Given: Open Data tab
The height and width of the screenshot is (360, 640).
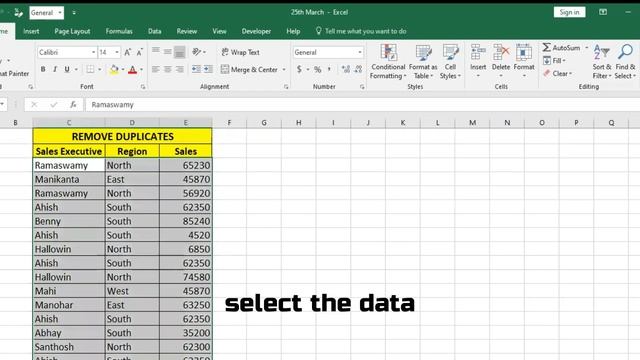Looking at the screenshot, I should (x=154, y=31).
